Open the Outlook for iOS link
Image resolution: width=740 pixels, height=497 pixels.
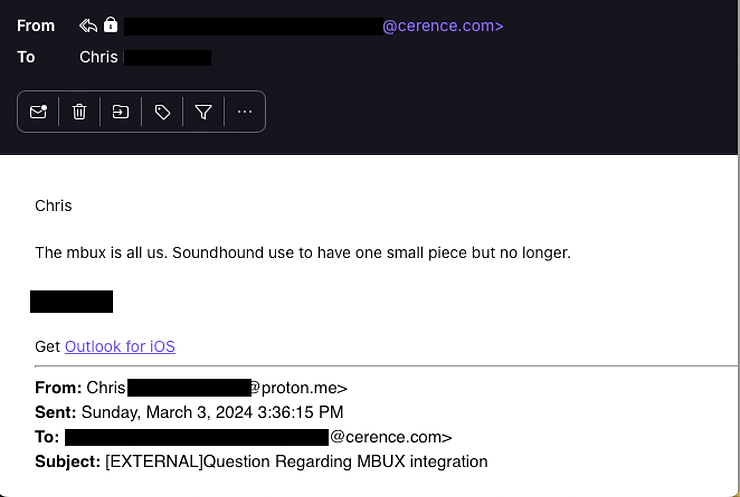click(x=120, y=347)
